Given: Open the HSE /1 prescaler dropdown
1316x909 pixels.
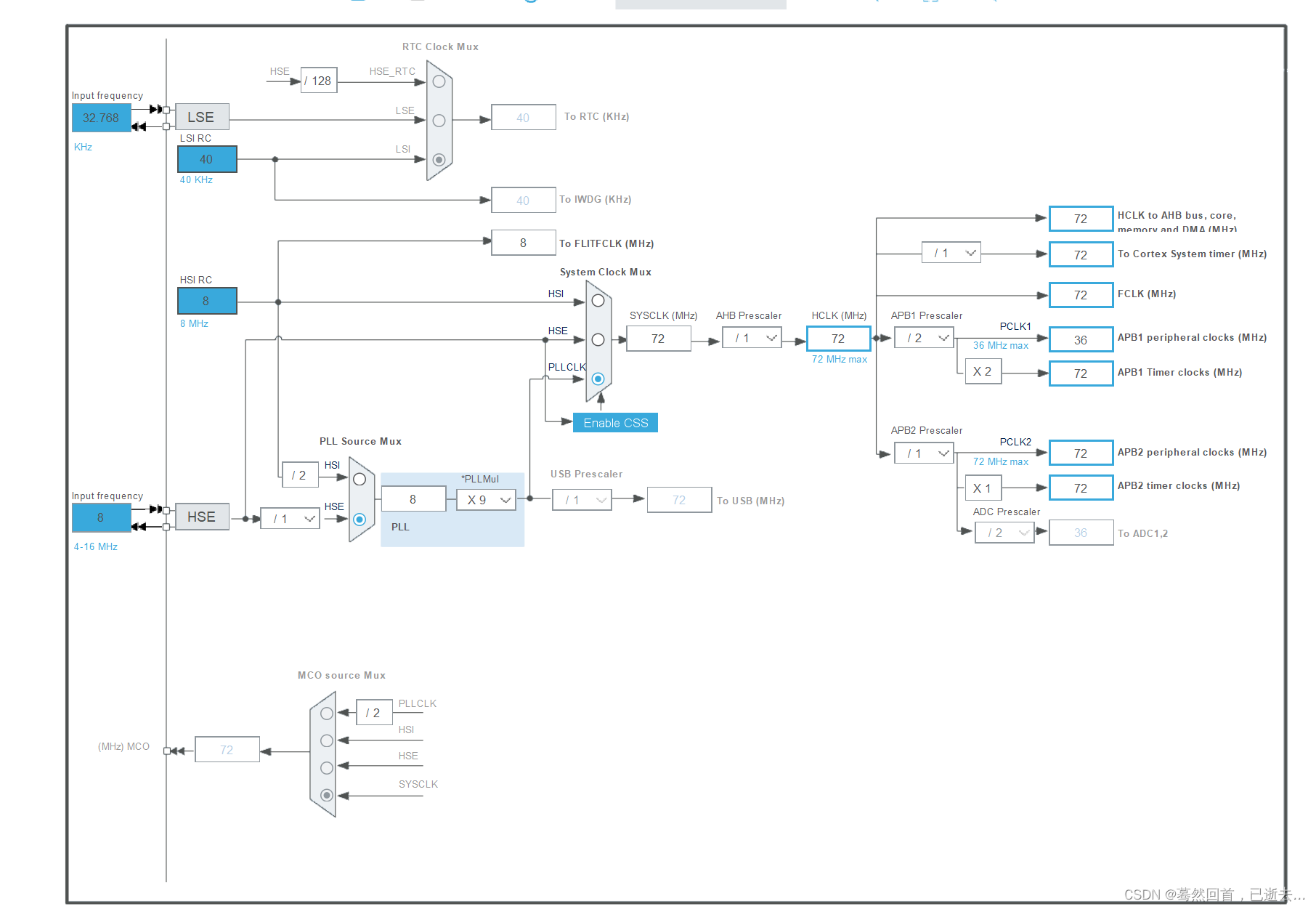Looking at the screenshot, I should pos(290,518).
